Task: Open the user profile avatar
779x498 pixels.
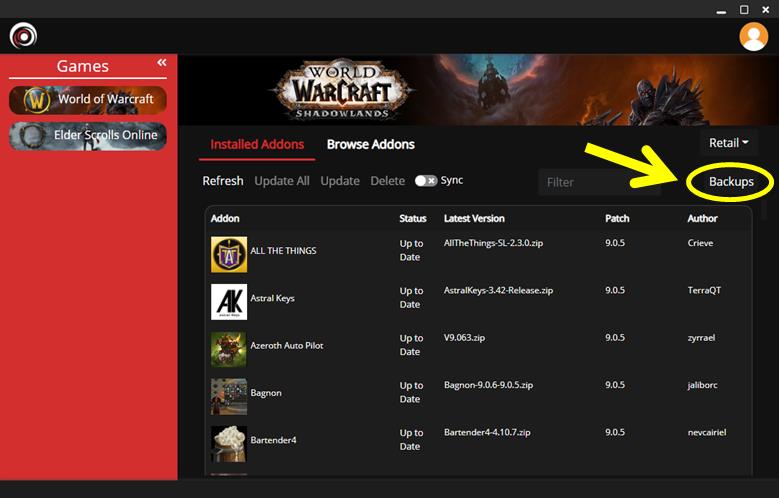Action: [754, 36]
